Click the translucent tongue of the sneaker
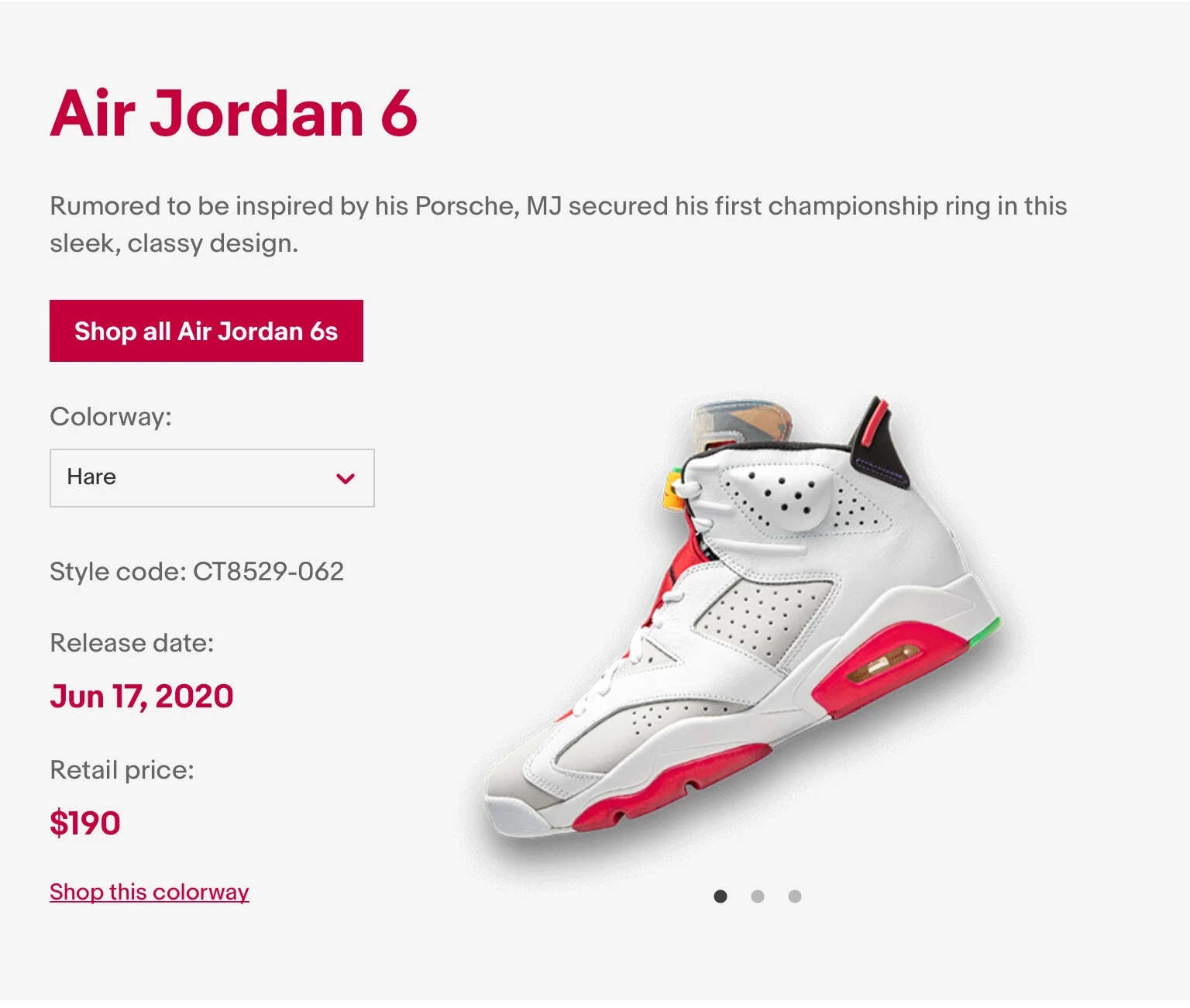 (x=741, y=425)
